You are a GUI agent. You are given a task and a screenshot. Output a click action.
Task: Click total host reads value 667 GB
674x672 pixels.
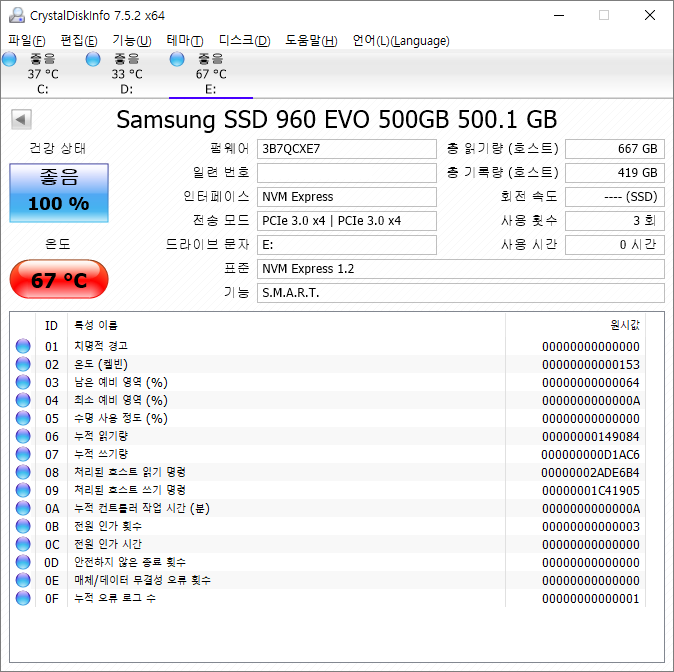[x=615, y=149]
